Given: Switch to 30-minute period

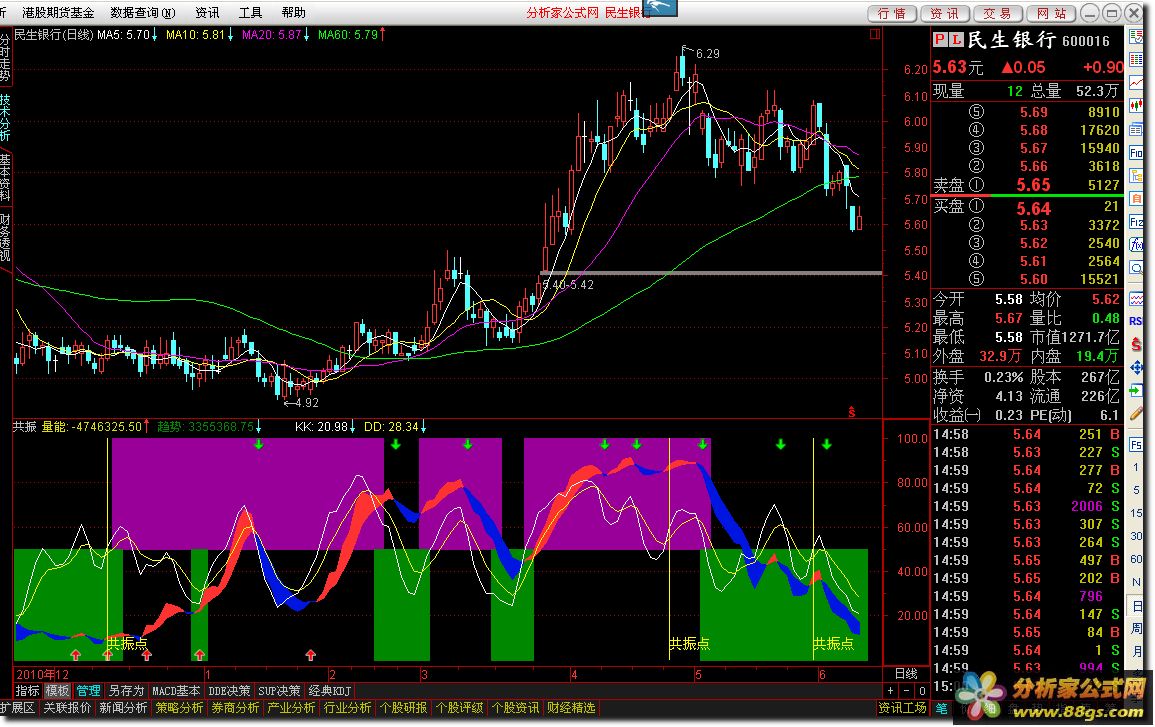Looking at the screenshot, I should pos(1137,536).
